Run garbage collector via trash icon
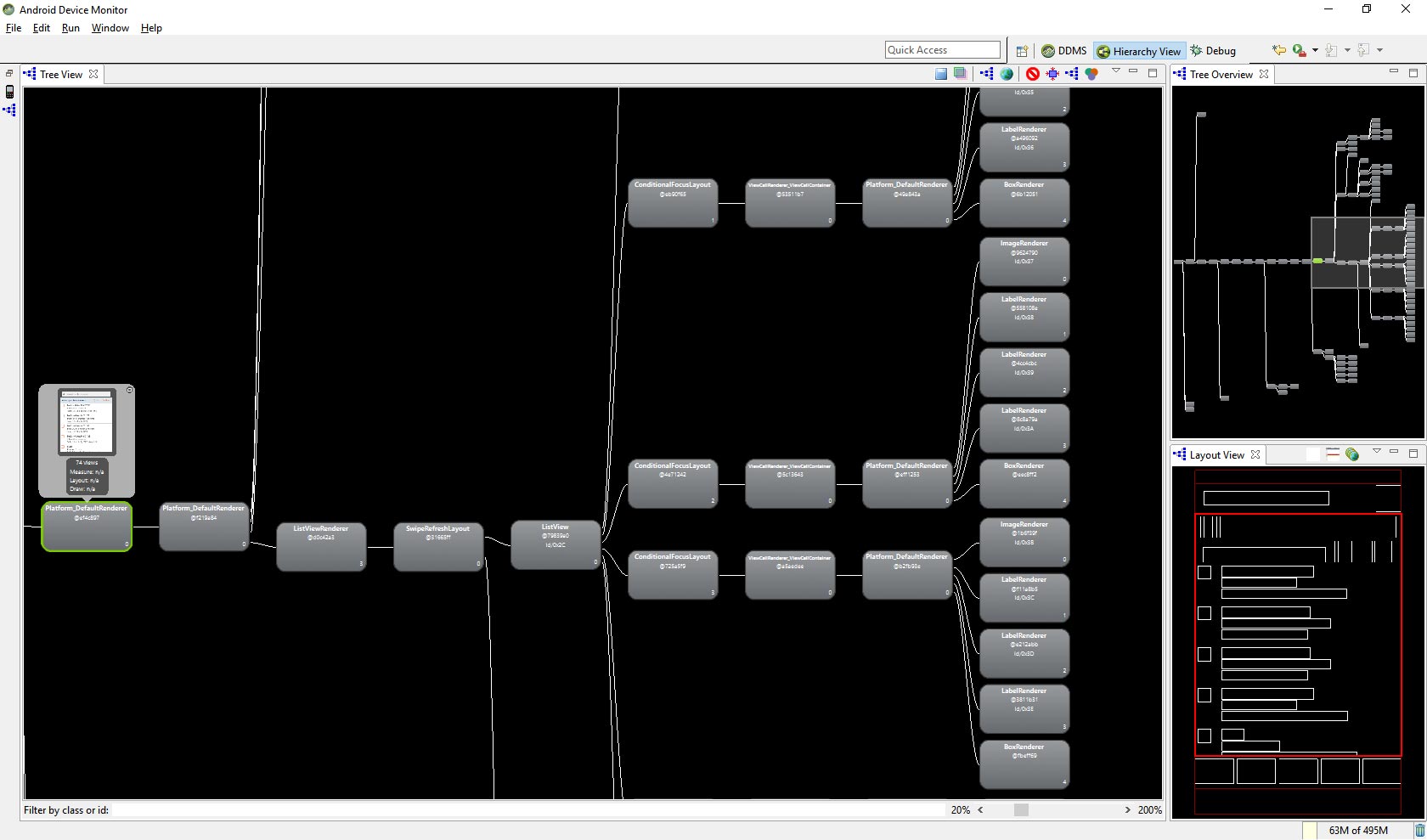This screenshot has height=840, width=1427. pyautogui.click(x=1419, y=831)
